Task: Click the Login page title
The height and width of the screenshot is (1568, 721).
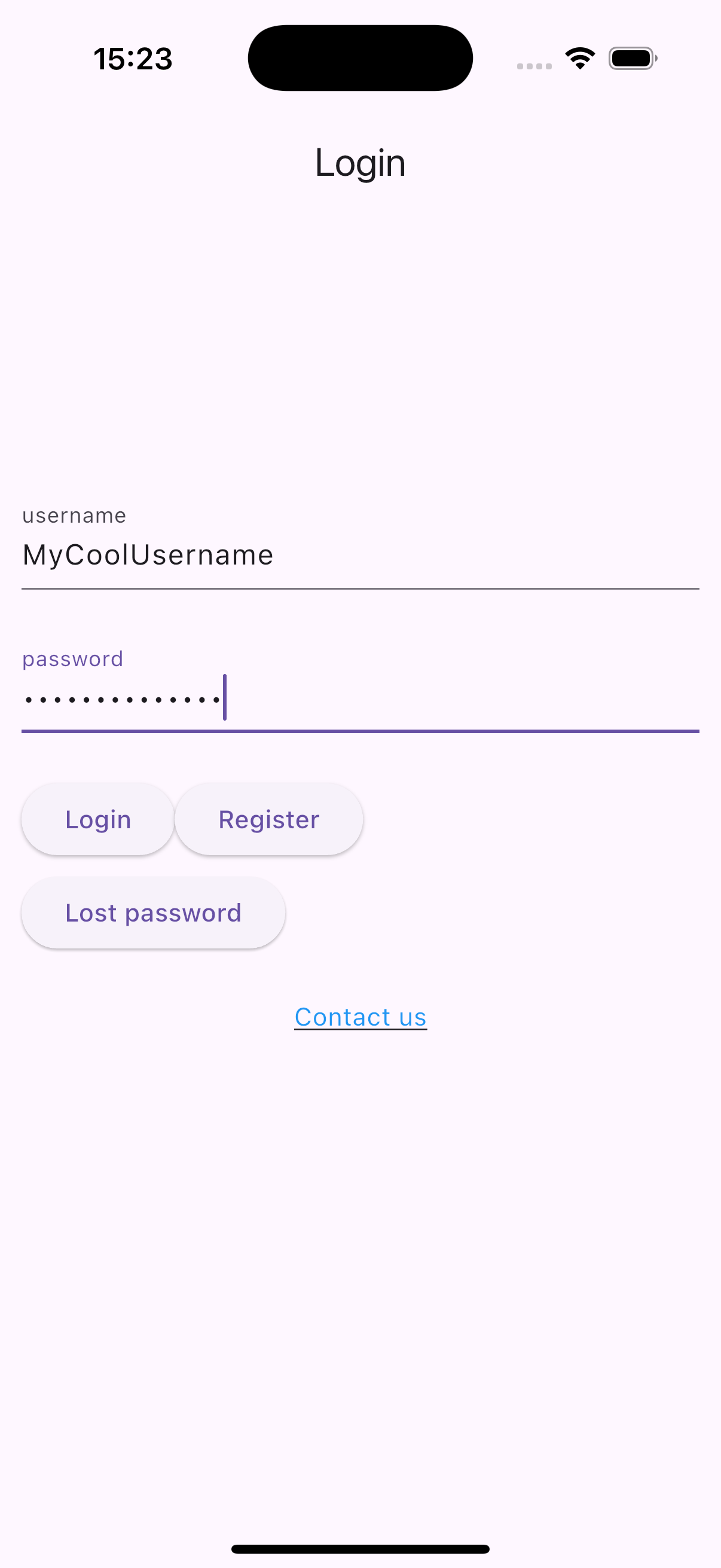Action: click(360, 163)
